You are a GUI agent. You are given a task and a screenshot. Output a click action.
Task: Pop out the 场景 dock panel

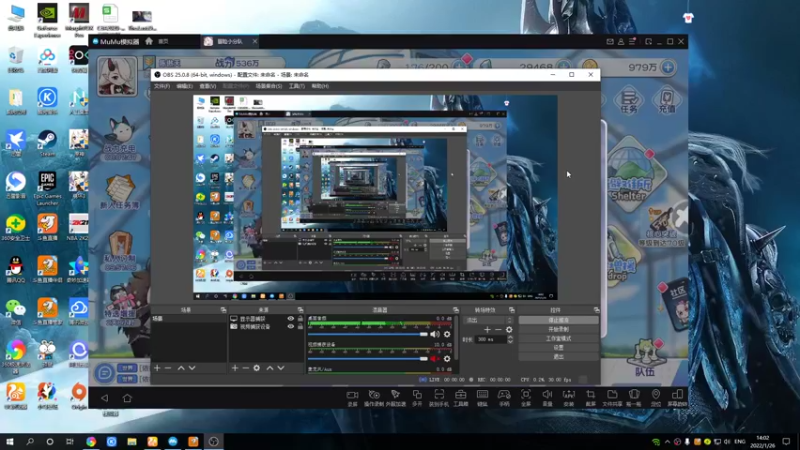click(x=223, y=310)
